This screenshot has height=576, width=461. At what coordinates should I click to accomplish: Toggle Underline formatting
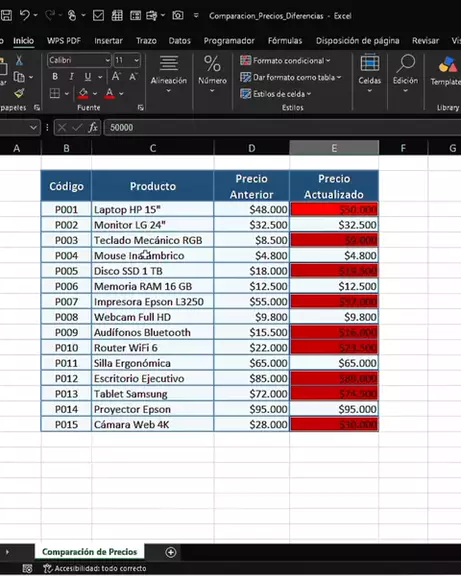87,76
